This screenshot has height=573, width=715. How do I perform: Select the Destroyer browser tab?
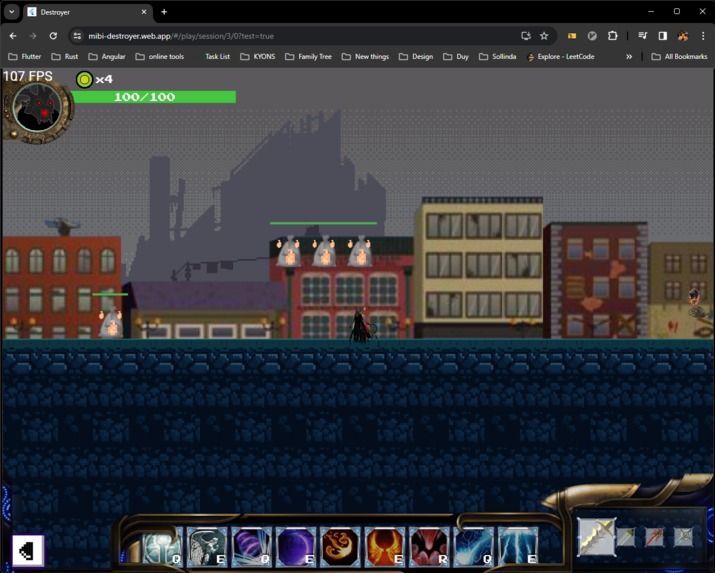point(87,12)
